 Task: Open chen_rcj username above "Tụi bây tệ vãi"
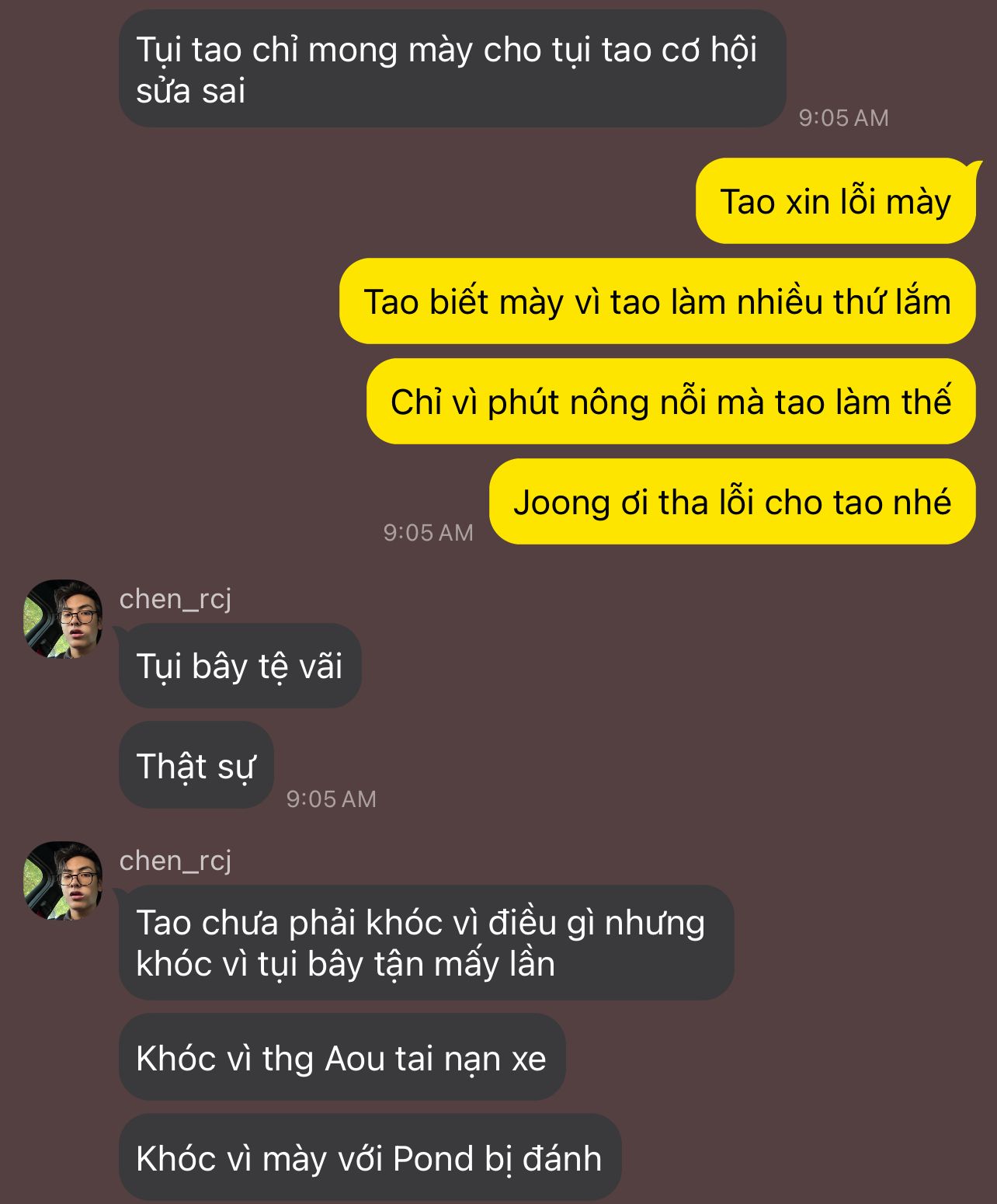[175, 599]
